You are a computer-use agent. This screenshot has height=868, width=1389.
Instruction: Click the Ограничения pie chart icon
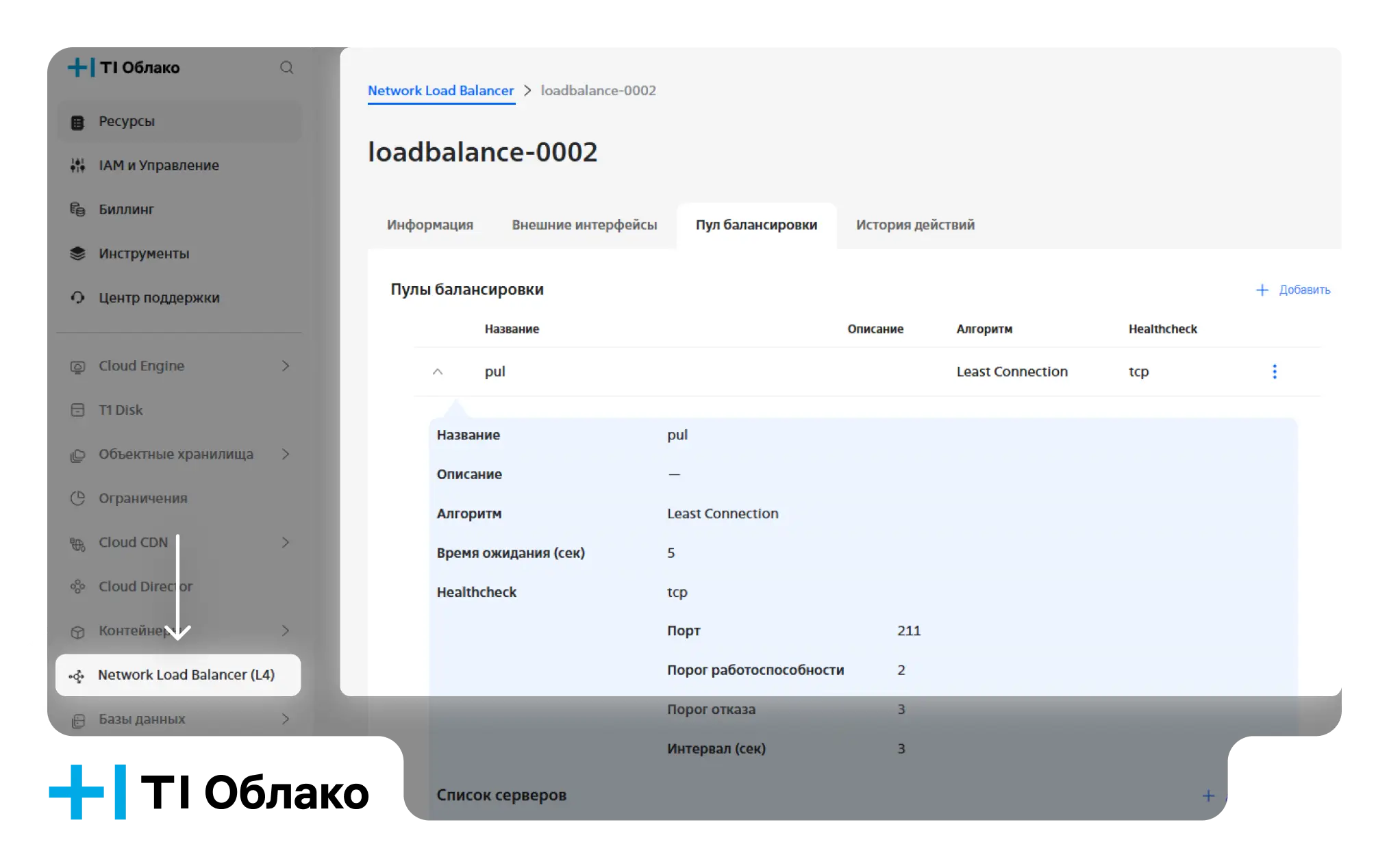click(77, 498)
